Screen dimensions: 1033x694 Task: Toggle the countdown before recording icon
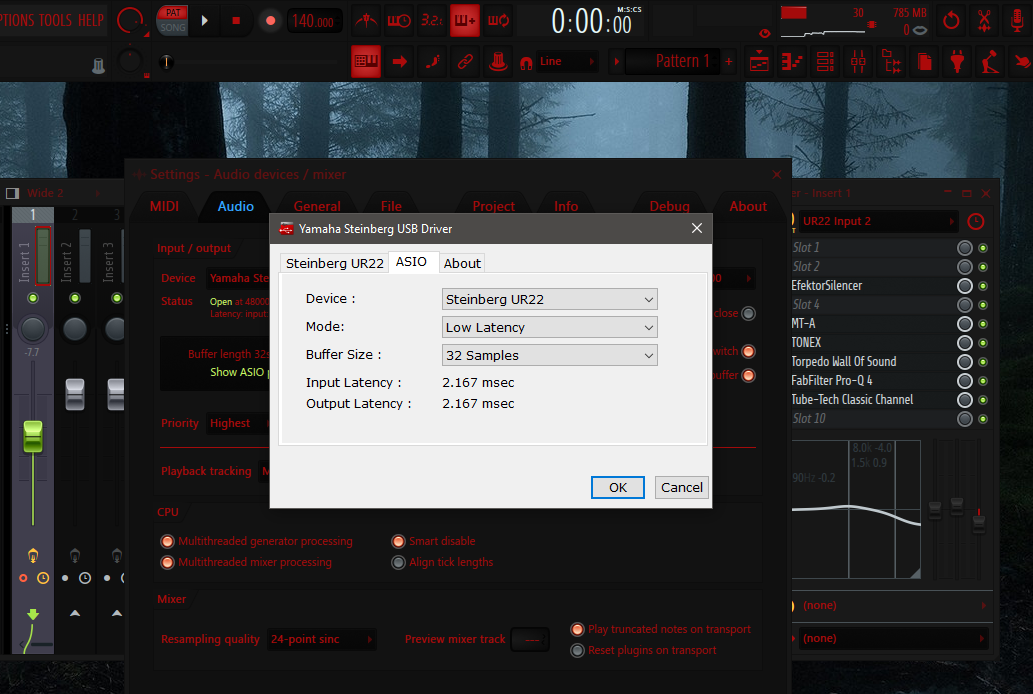click(432, 20)
